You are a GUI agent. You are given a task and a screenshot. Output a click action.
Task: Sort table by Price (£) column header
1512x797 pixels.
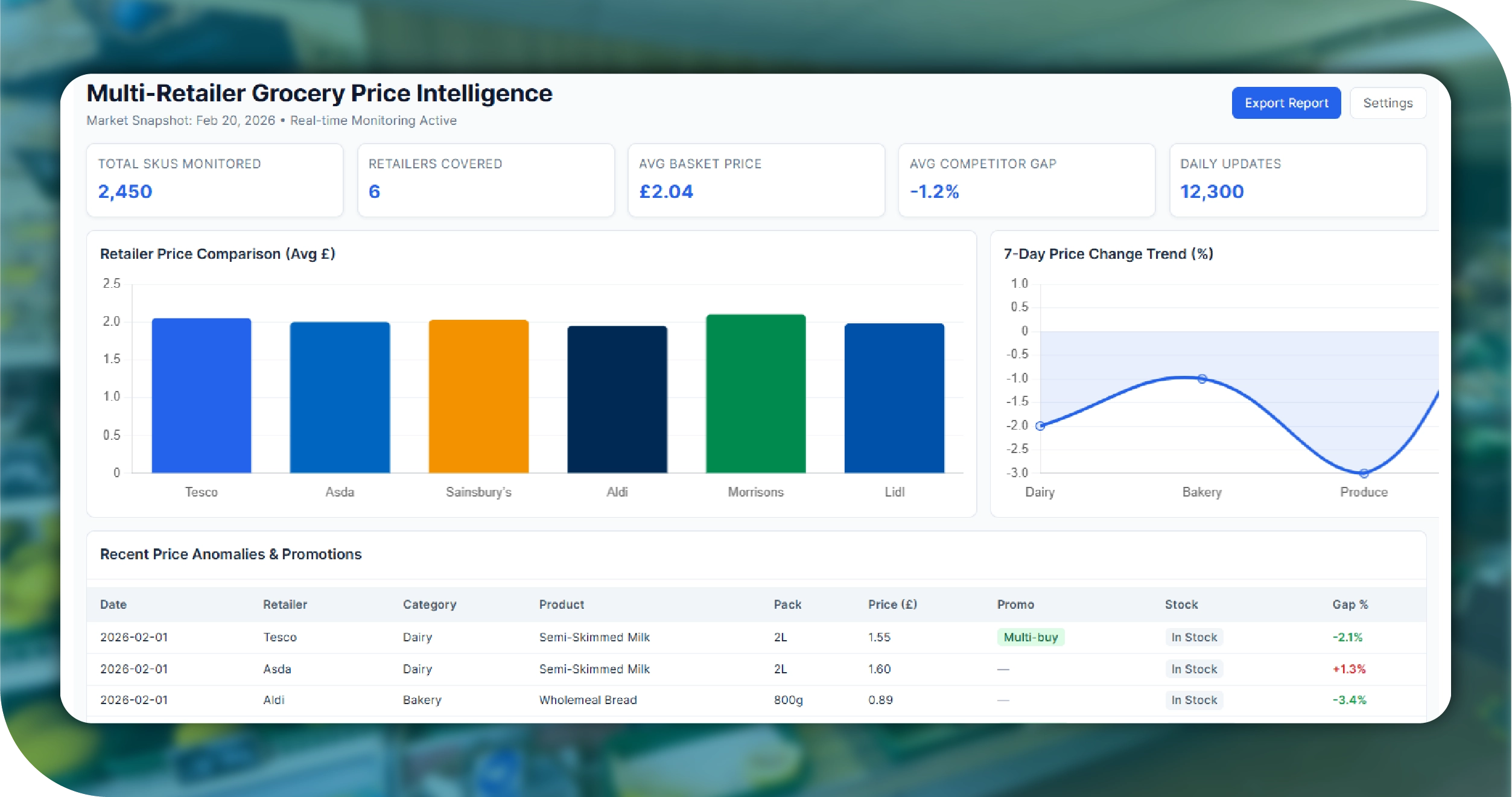click(892, 605)
